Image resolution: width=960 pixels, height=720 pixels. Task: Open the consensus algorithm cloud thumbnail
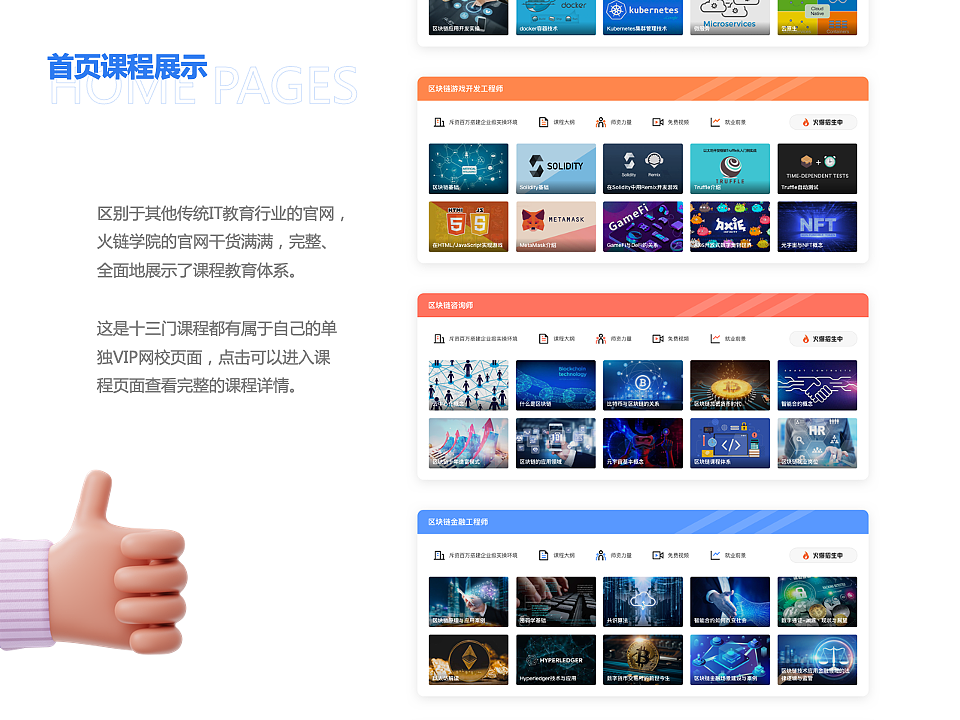[643, 602]
